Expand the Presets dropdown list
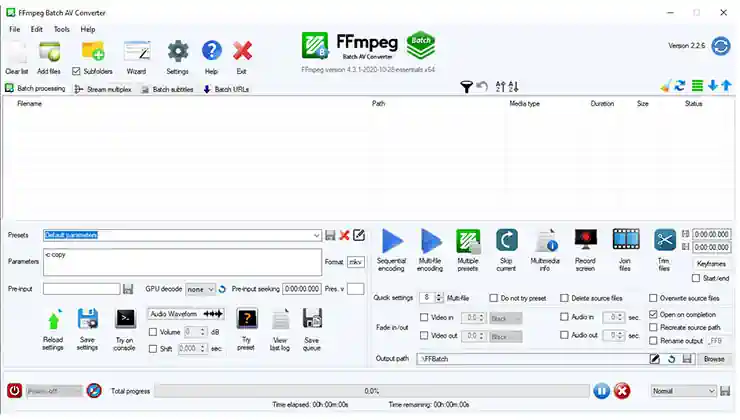Screen dimensions: 740x420 click(x=315, y=235)
